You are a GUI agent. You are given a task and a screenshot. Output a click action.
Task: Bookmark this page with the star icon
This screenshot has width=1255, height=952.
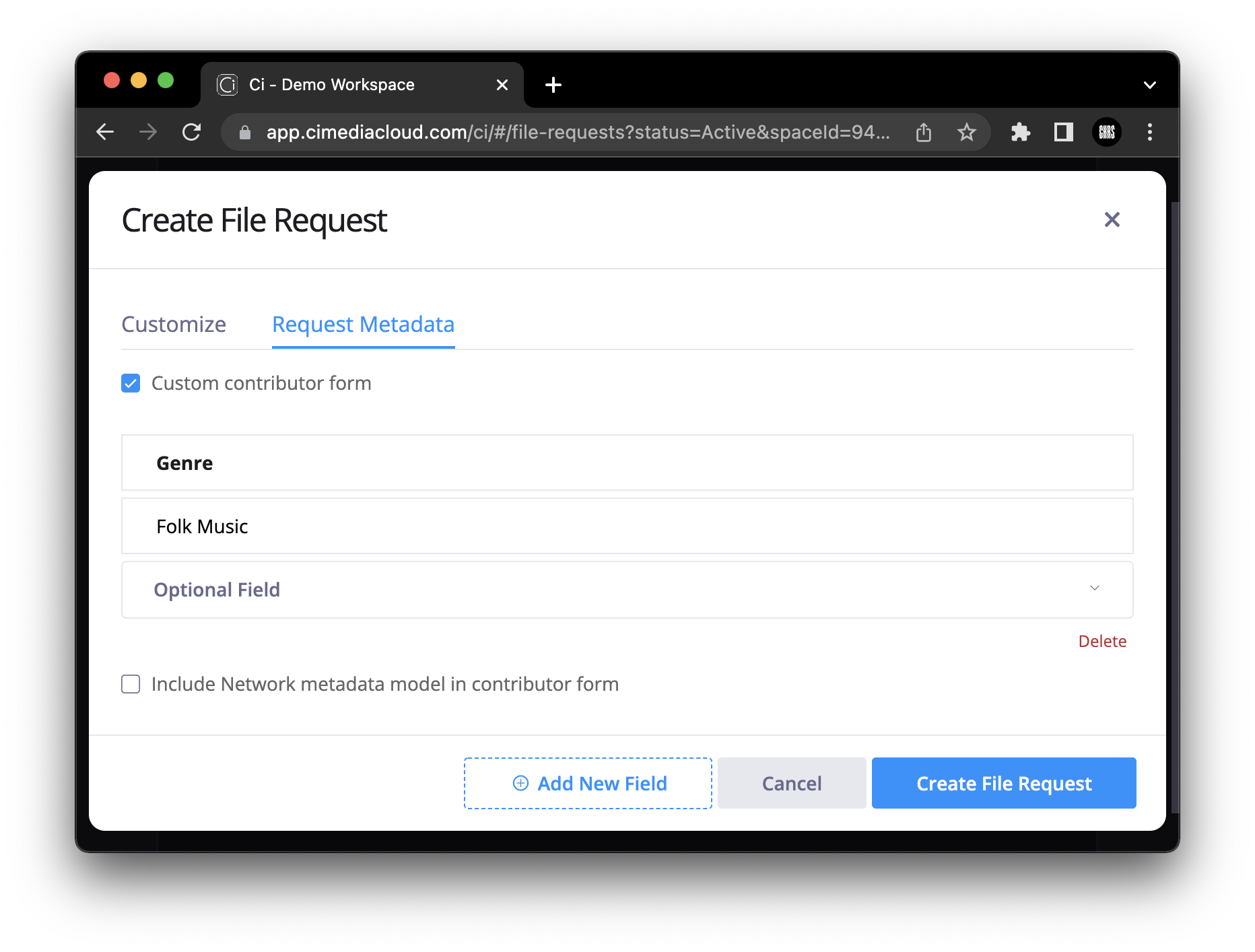[x=967, y=132]
